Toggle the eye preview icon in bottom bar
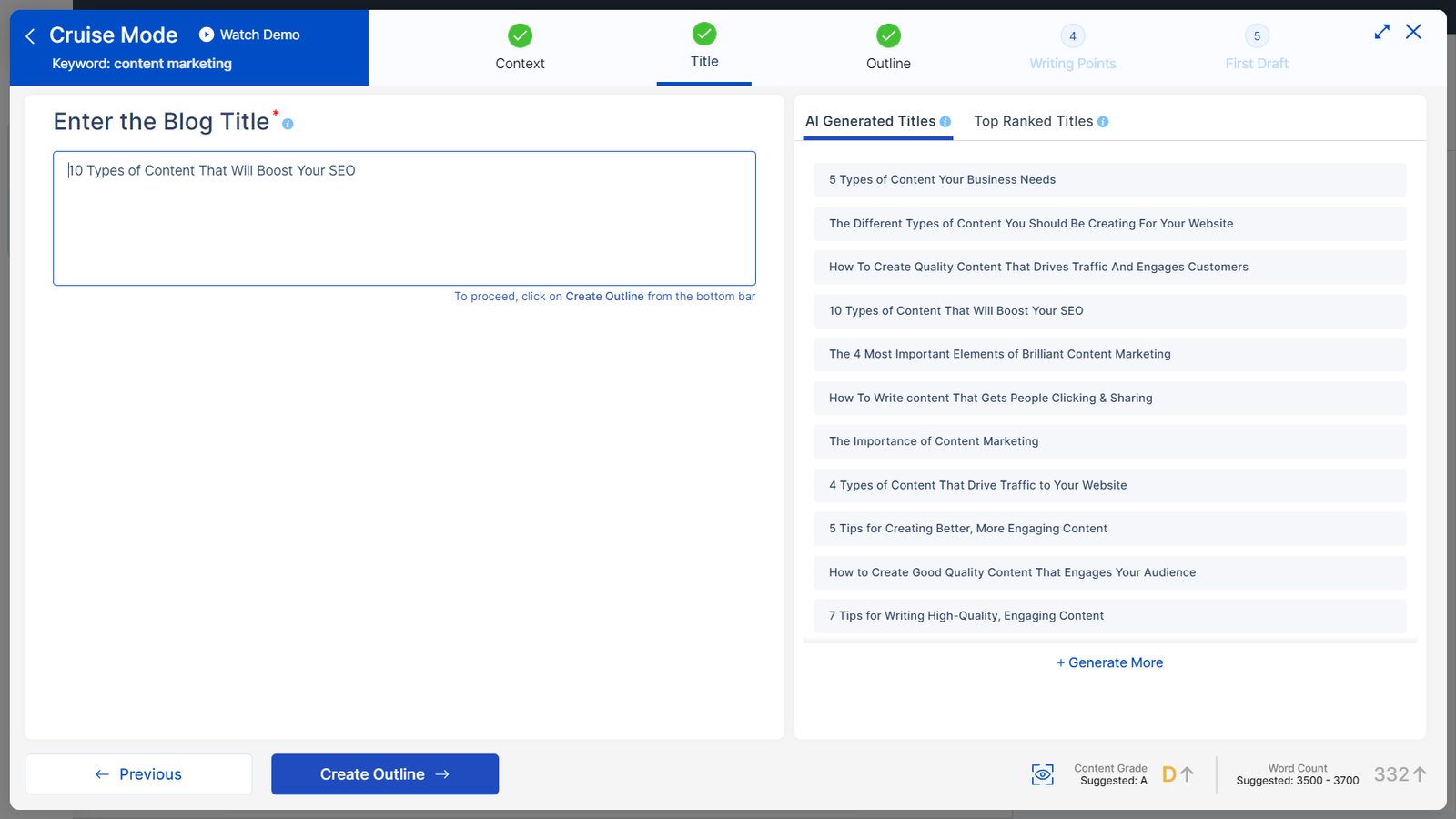Viewport: 1456px width, 819px height. pyautogui.click(x=1042, y=774)
